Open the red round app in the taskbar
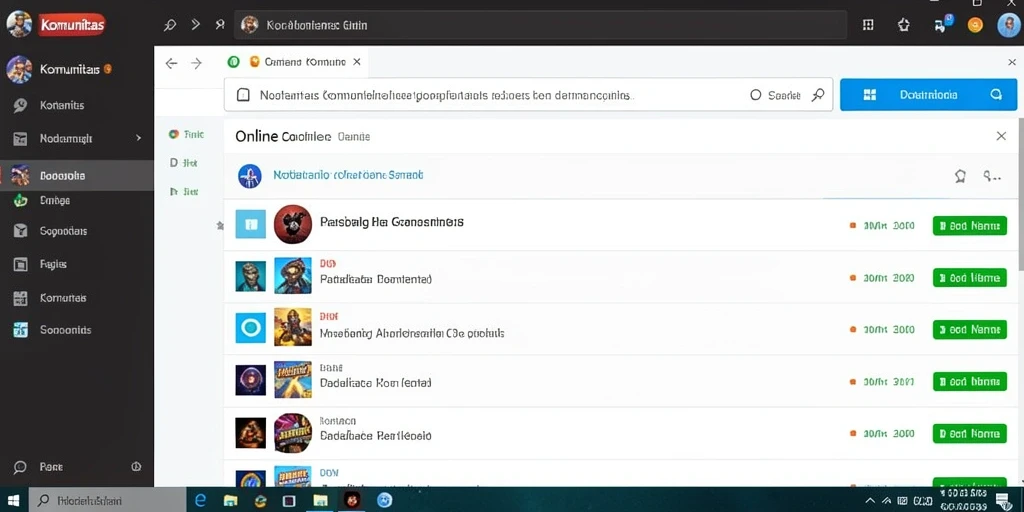Viewport: 1024px width, 512px height. click(353, 500)
